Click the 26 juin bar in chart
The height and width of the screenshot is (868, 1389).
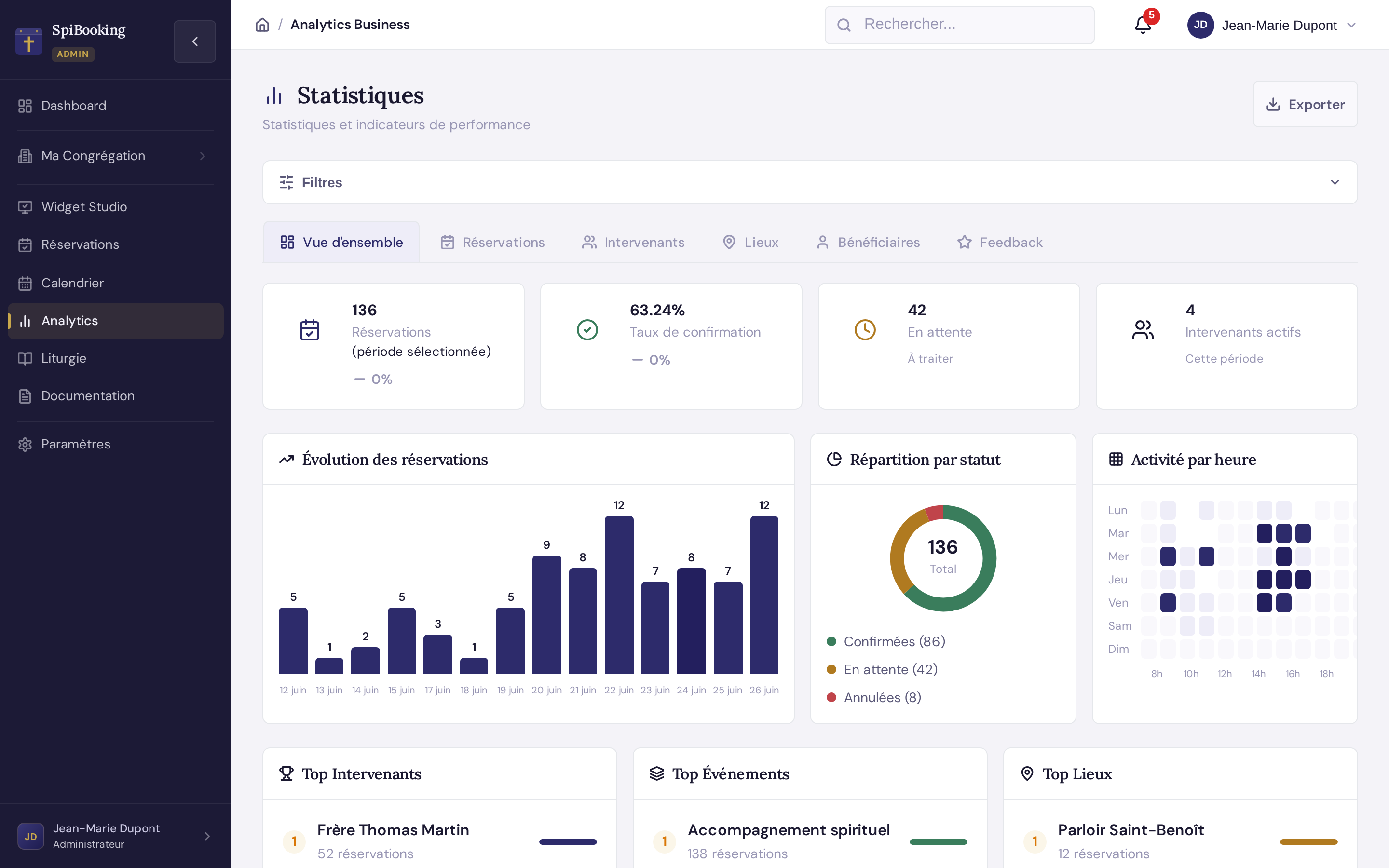click(764, 595)
